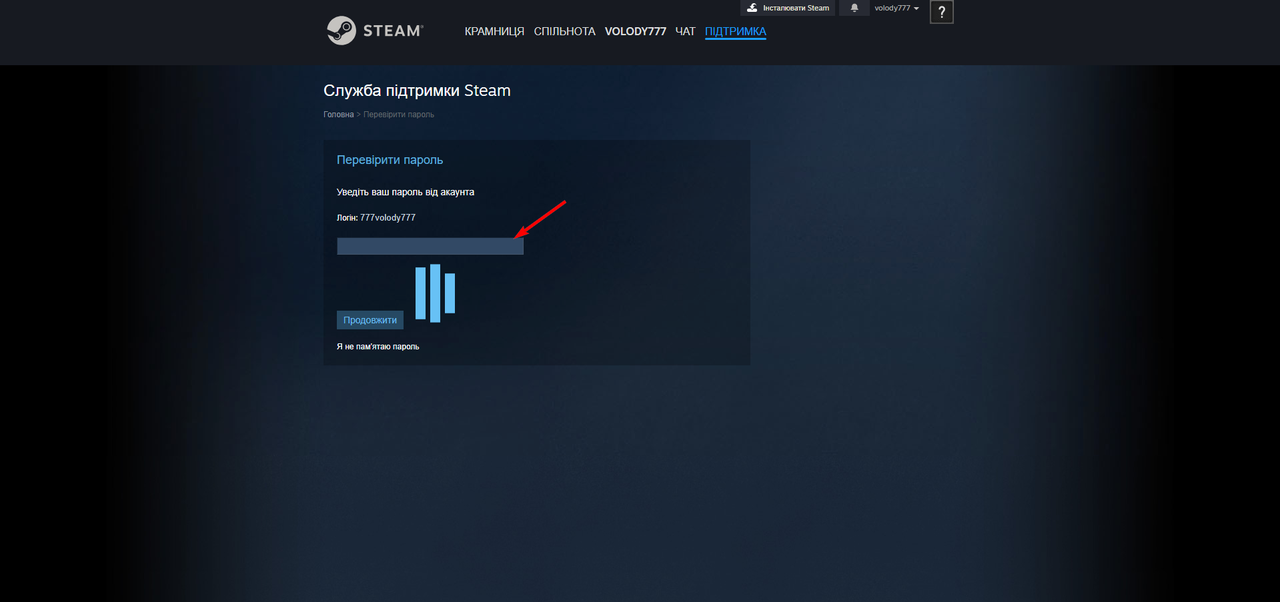Screen dimensions: 1280x602
Task: Click 'Я не пам'ятаю пароль' link
Action: click(x=378, y=347)
